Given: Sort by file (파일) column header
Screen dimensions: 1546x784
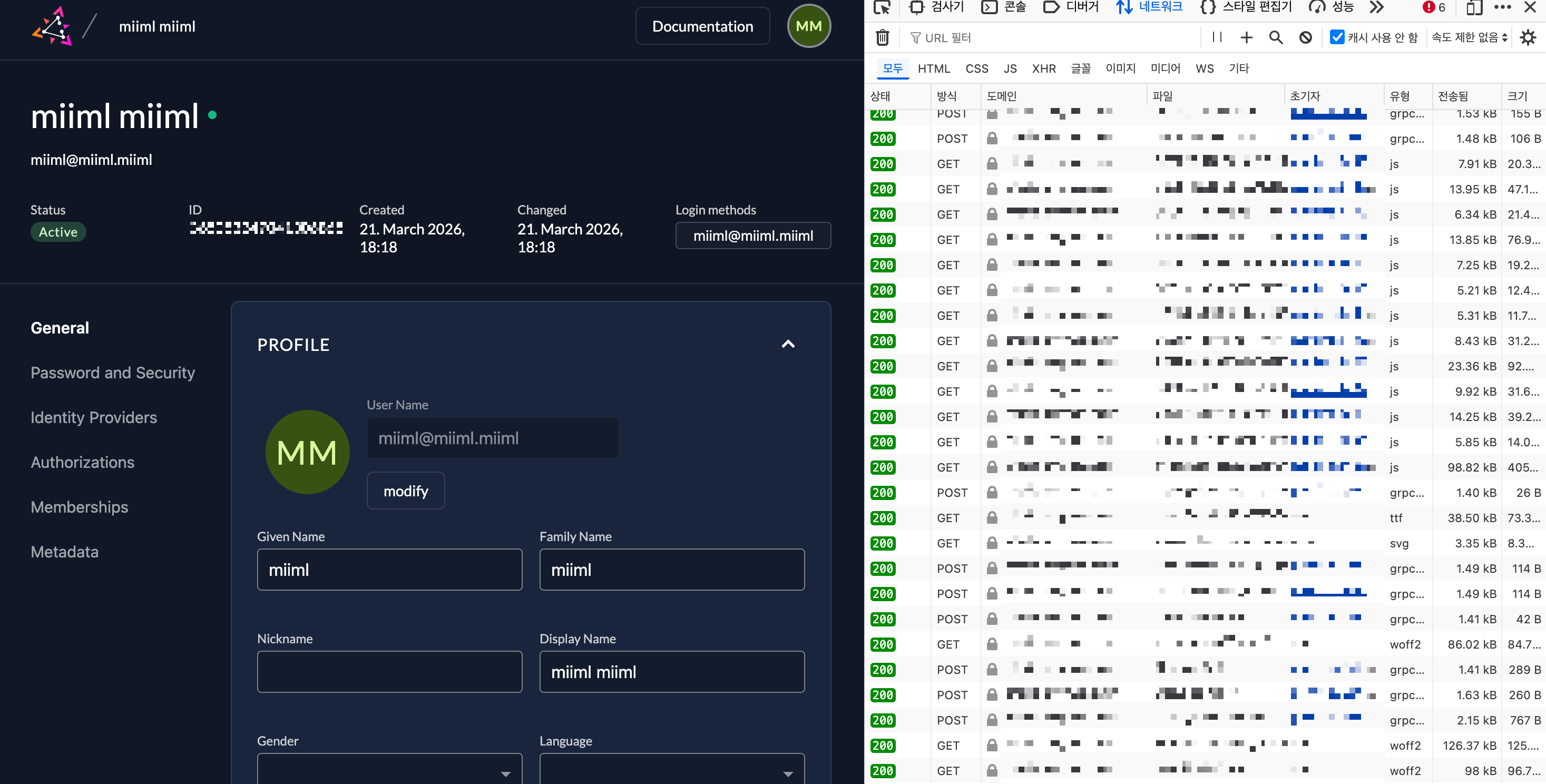Looking at the screenshot, I should click(1215, 96).
